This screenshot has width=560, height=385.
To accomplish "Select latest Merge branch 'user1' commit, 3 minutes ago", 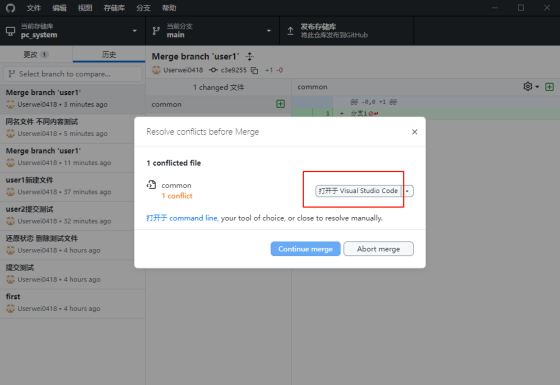I will pos(72,98).
